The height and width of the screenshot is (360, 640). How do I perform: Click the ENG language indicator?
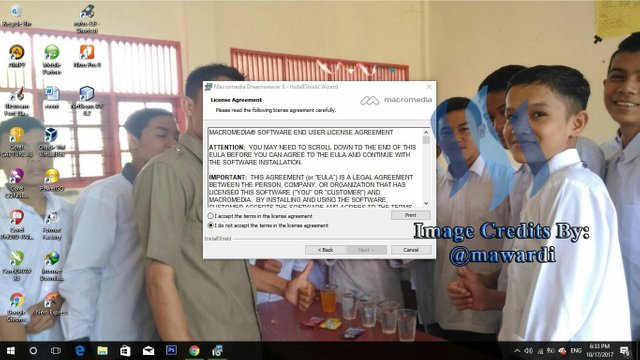576,351
